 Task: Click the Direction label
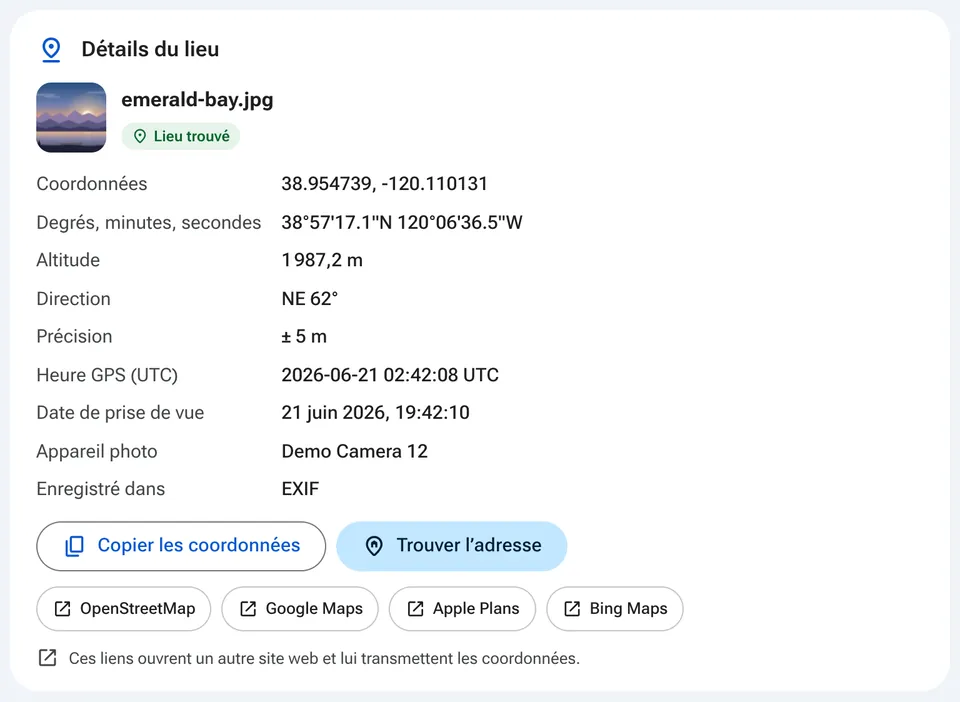tap(73, 299)
